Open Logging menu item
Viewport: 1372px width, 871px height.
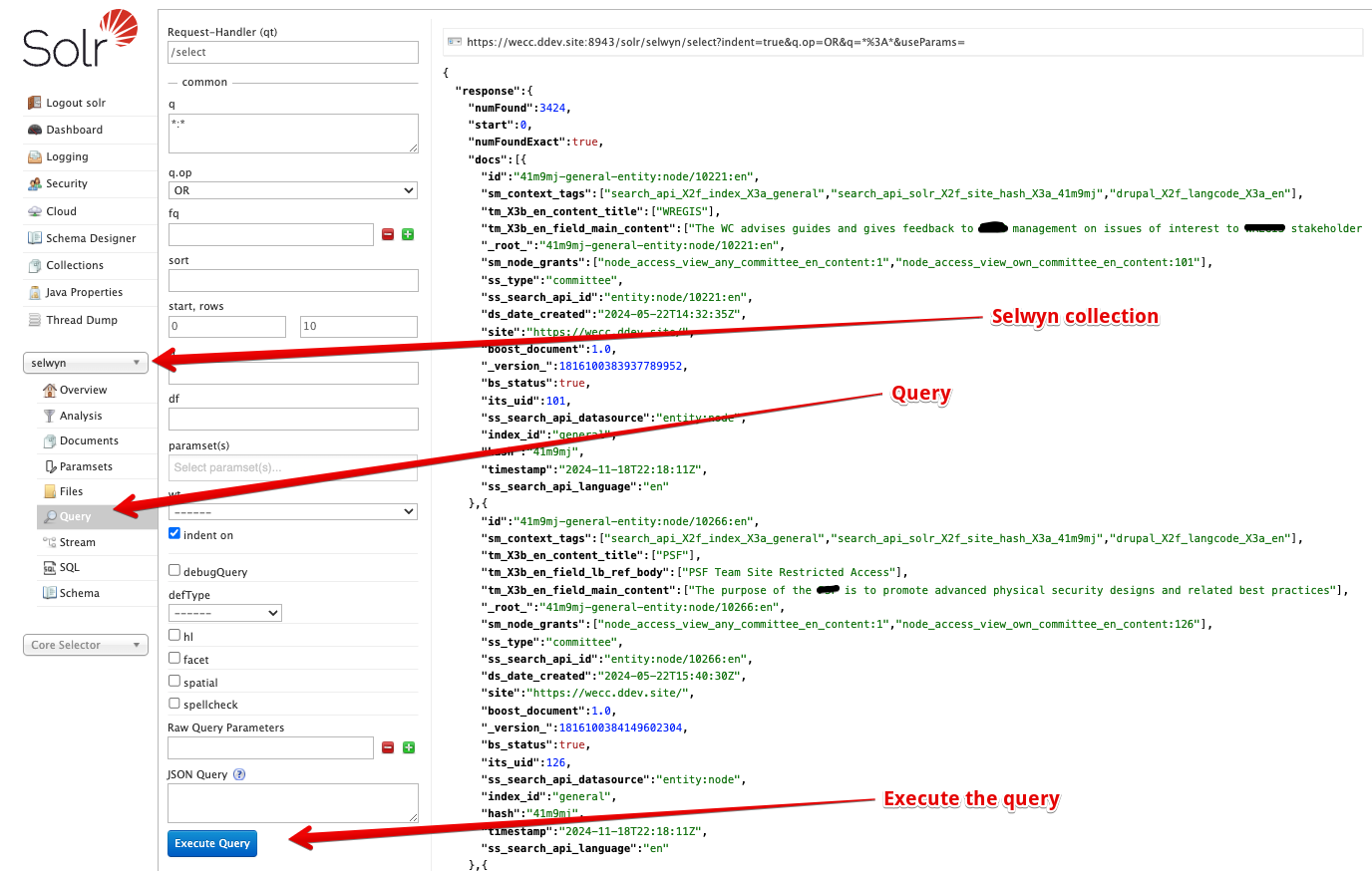click(67, 156)
